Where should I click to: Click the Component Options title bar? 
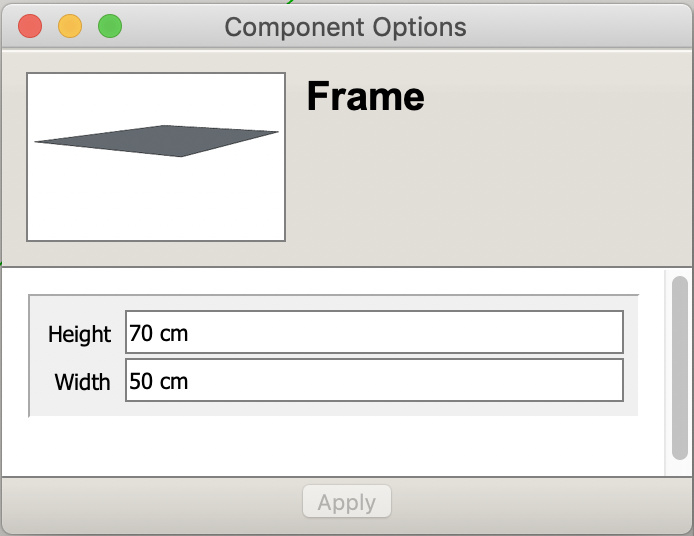point(345,27)
